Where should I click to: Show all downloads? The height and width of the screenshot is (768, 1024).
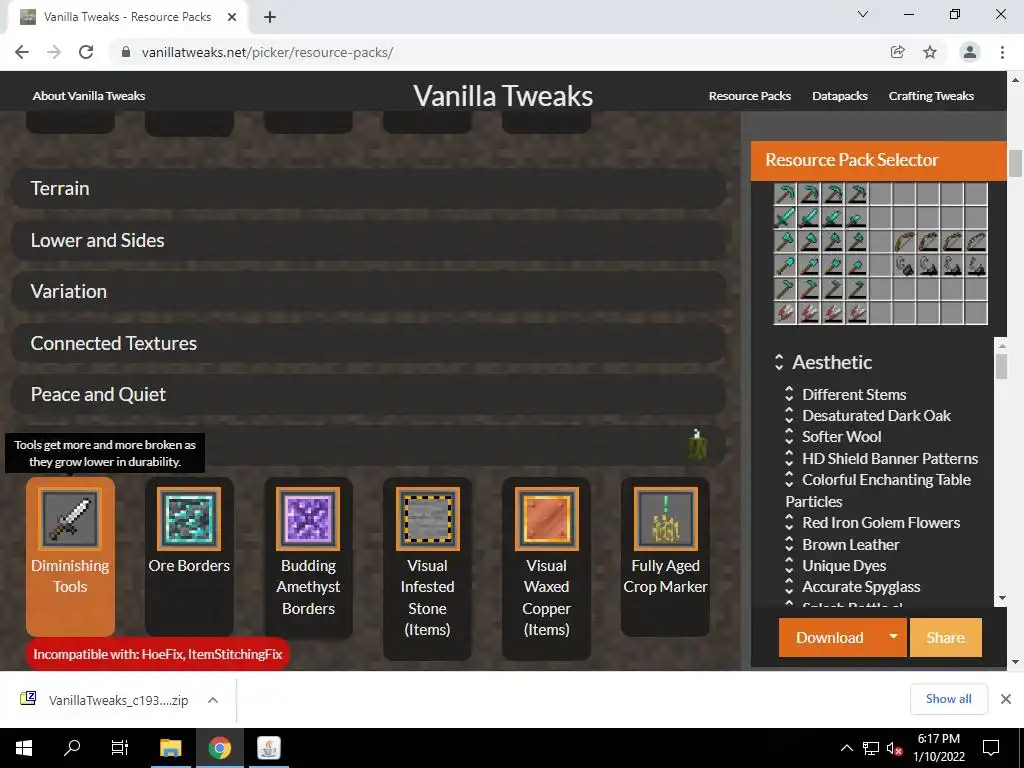(948, 699)
